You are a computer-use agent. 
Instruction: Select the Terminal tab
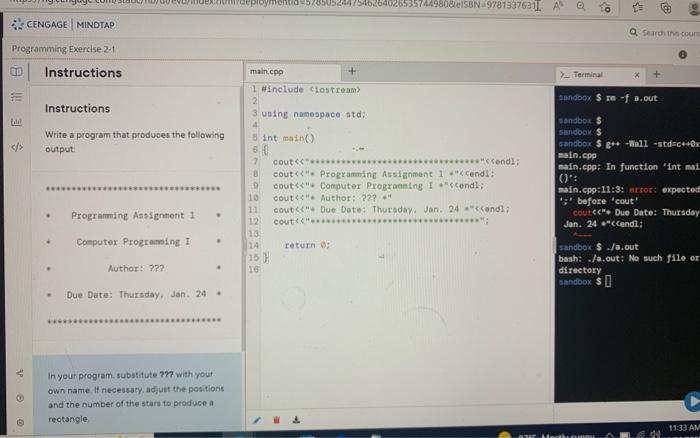588,75
